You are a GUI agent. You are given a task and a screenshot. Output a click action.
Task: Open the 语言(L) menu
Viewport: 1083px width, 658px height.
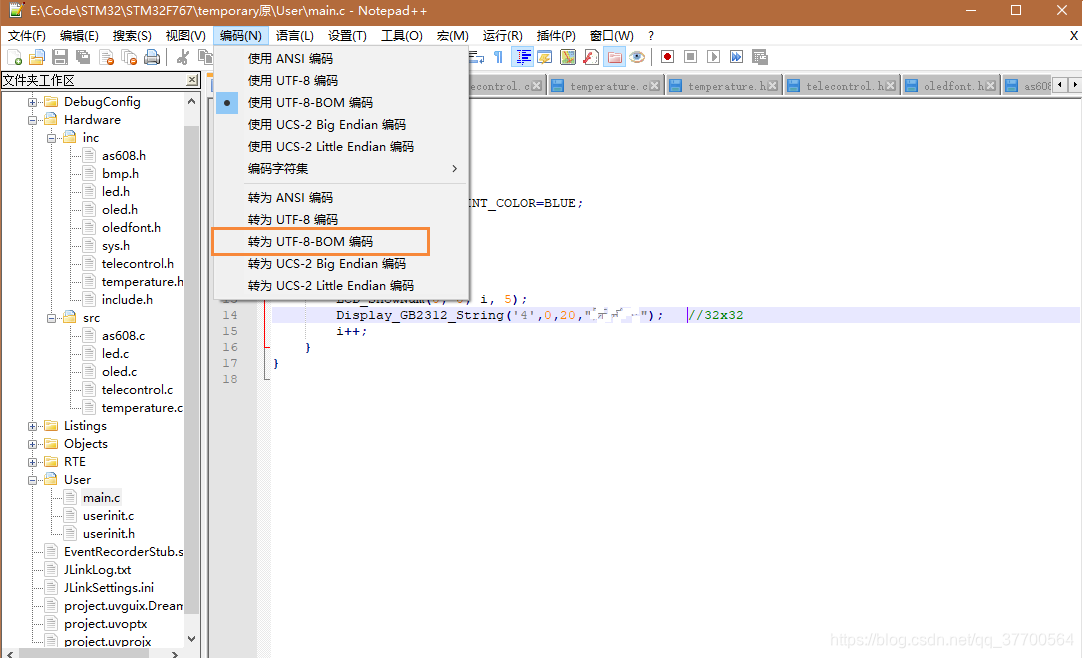[x=295, y=36]
